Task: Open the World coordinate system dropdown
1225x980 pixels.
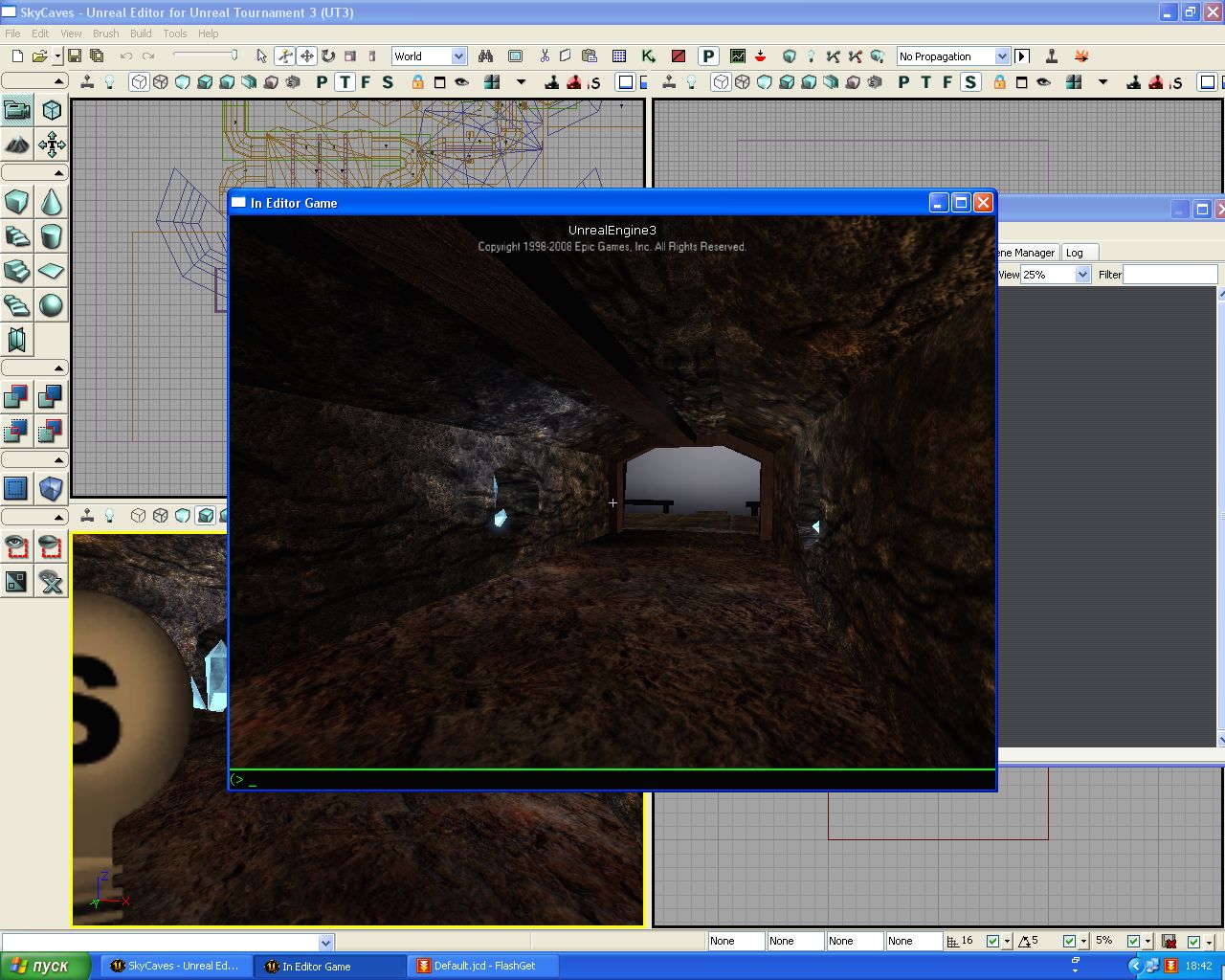Action: click(458, 56)
